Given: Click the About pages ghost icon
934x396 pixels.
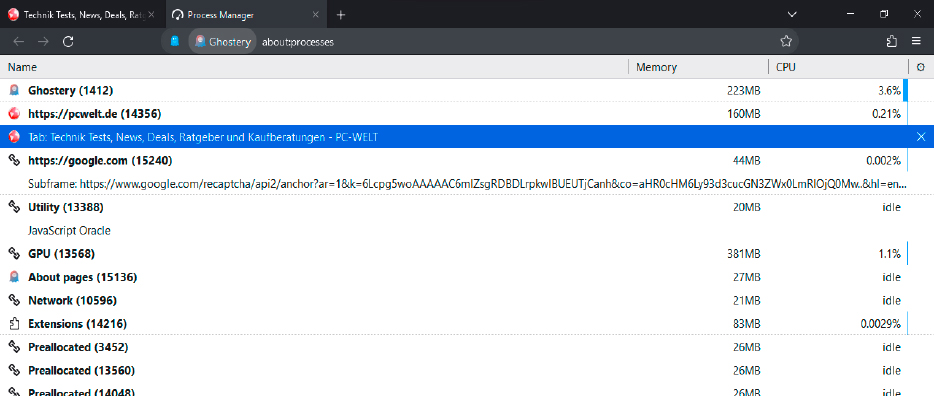Looking at the screenshot, I should click(x=14, y=277).
